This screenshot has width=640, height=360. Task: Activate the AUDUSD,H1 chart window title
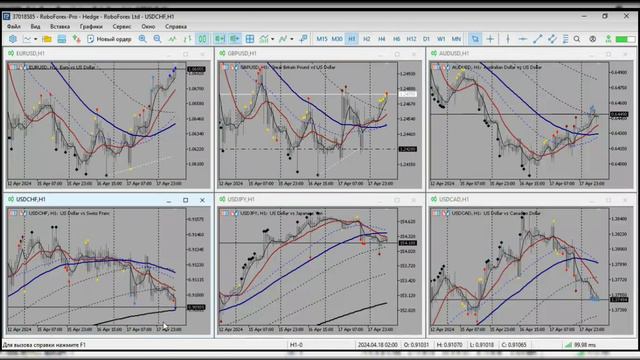coord(454,53)
